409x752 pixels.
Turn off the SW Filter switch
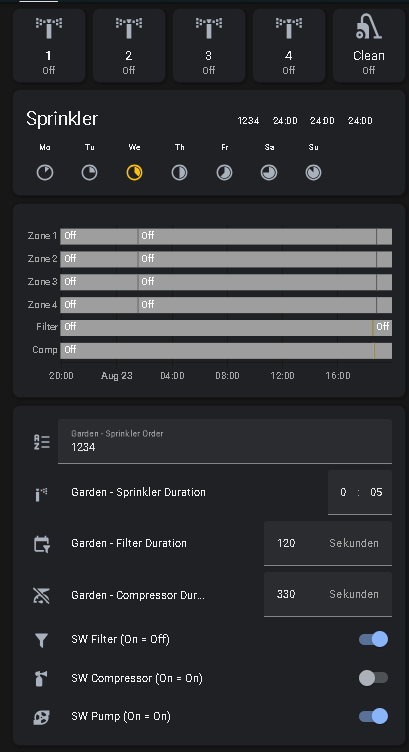pyautogui.click(x=374, y=639)
